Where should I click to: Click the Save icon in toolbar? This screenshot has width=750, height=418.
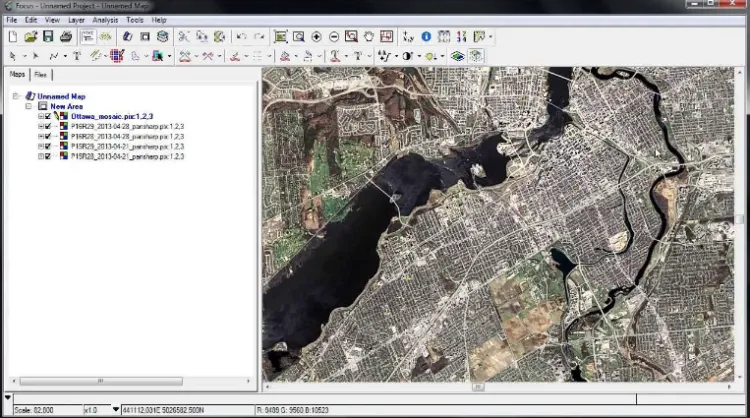(47, 37)
